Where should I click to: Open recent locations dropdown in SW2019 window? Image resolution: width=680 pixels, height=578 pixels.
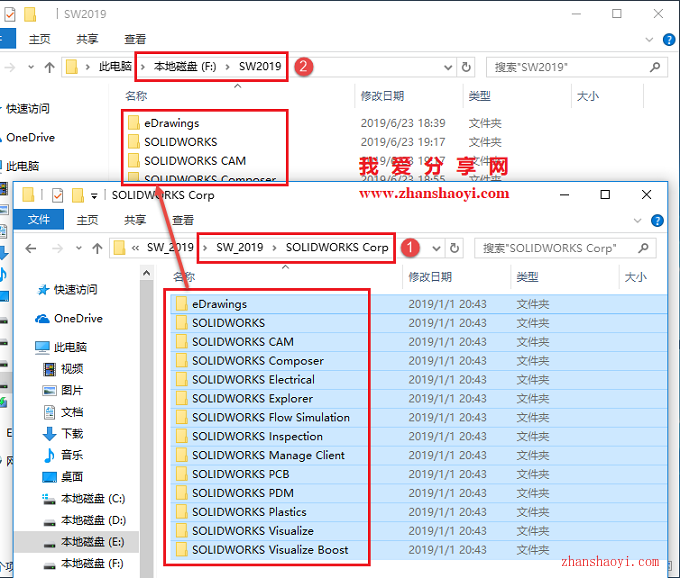click(31, 67)
